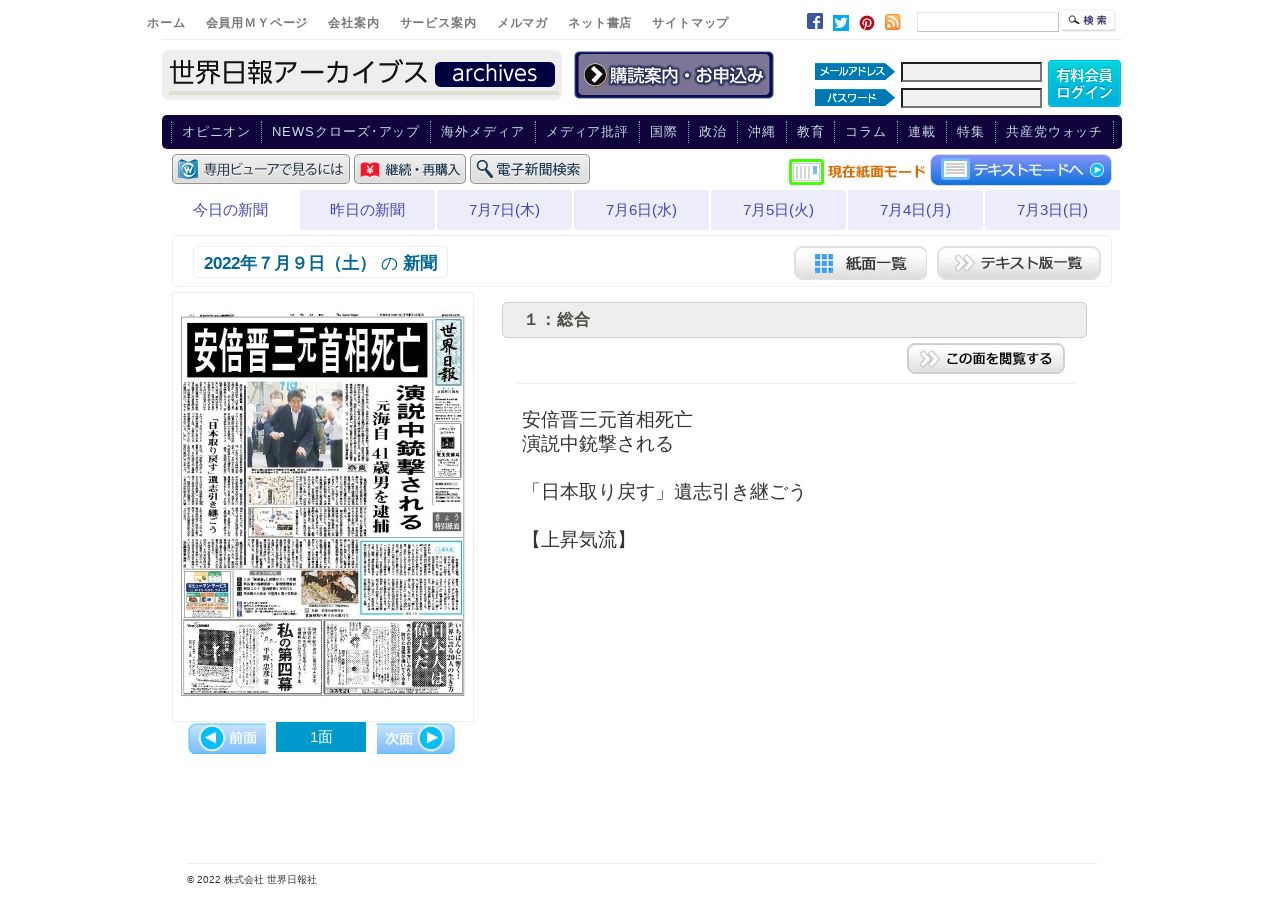This screenshot has height=913, width=1284.
Task: Open サイトマップ link
Action: click(690, 23)
